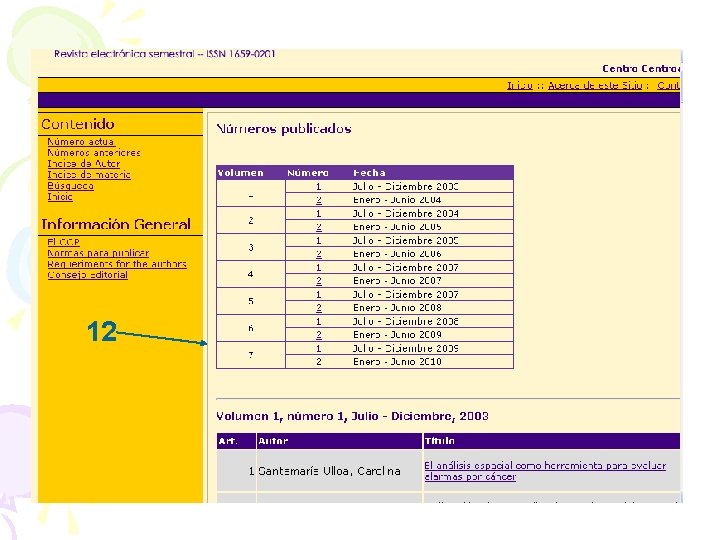Viewport: 720px width, 540px height.
Task: Select number 2 of Enero - Junio 2010
Action: point(319,362)
